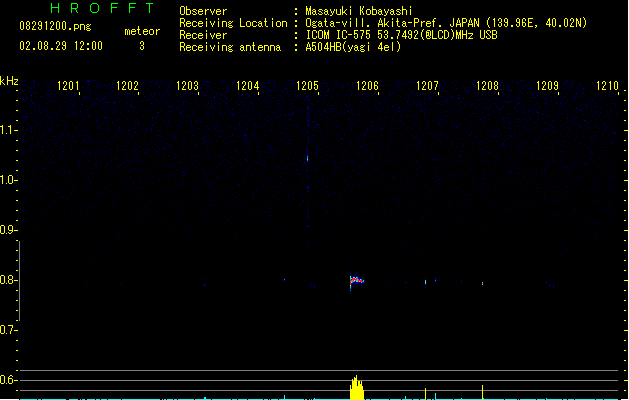629x400 pixels.
Task: Click the 1.1 kHz frequency label
Action: pyautogui.click(x=8, y=130)
